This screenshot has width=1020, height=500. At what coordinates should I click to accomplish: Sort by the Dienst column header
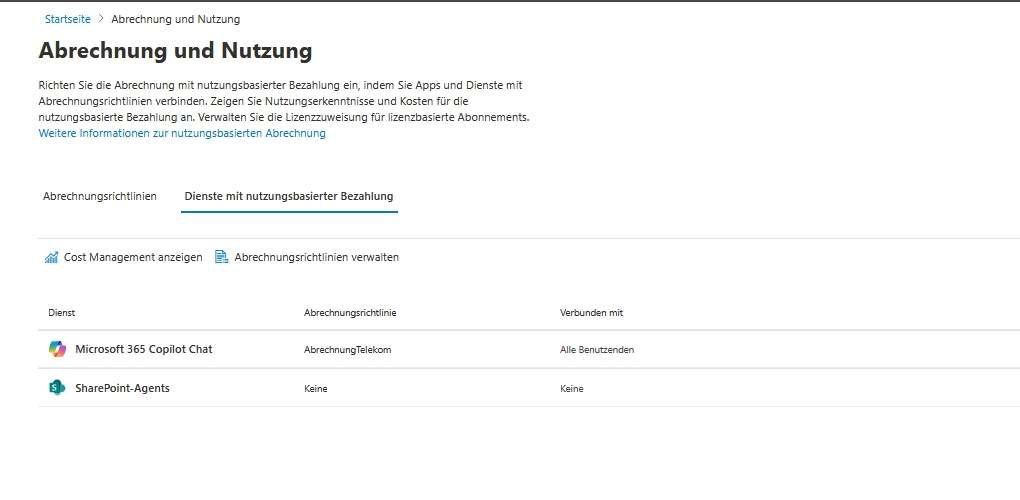[62, 313]
